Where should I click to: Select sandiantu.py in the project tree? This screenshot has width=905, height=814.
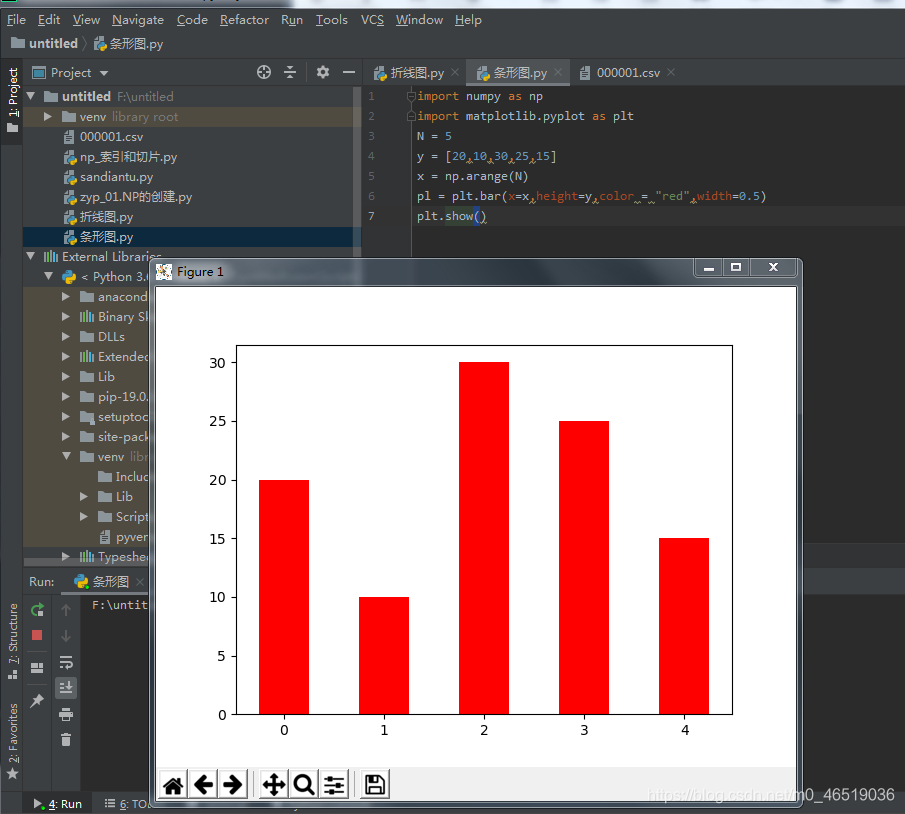tap(116, 177)
